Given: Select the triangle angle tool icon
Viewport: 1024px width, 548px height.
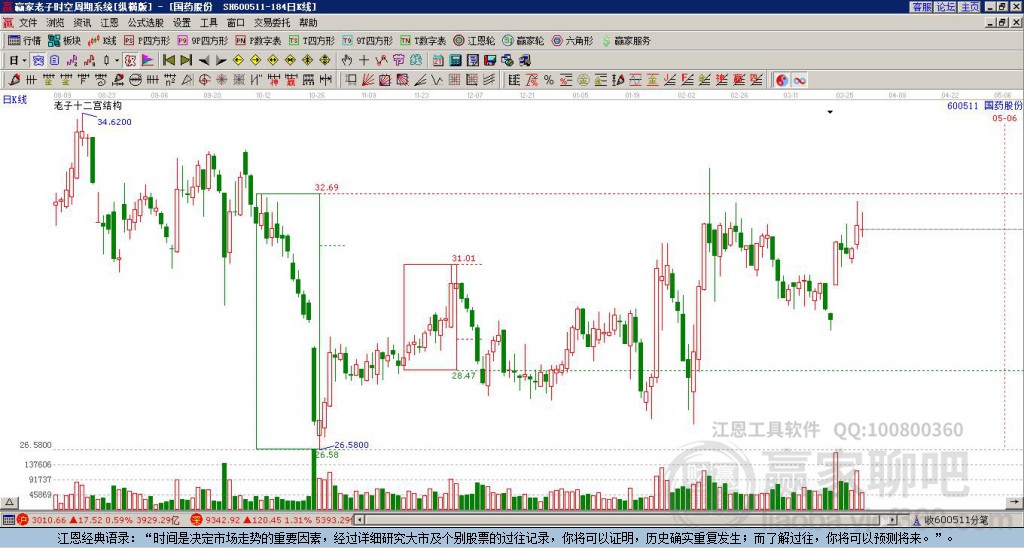Looking at the screenshot, I should point(187,80).
